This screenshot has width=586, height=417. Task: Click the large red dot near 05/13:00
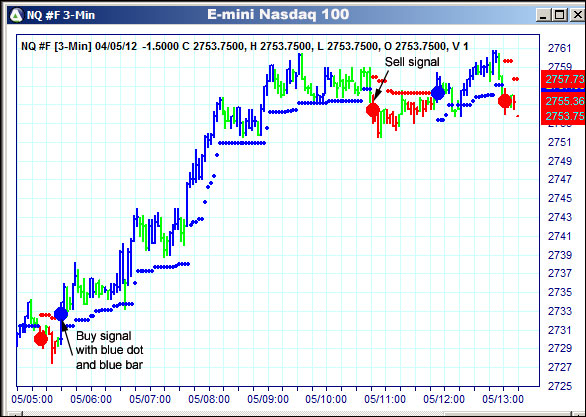(505, 101)
